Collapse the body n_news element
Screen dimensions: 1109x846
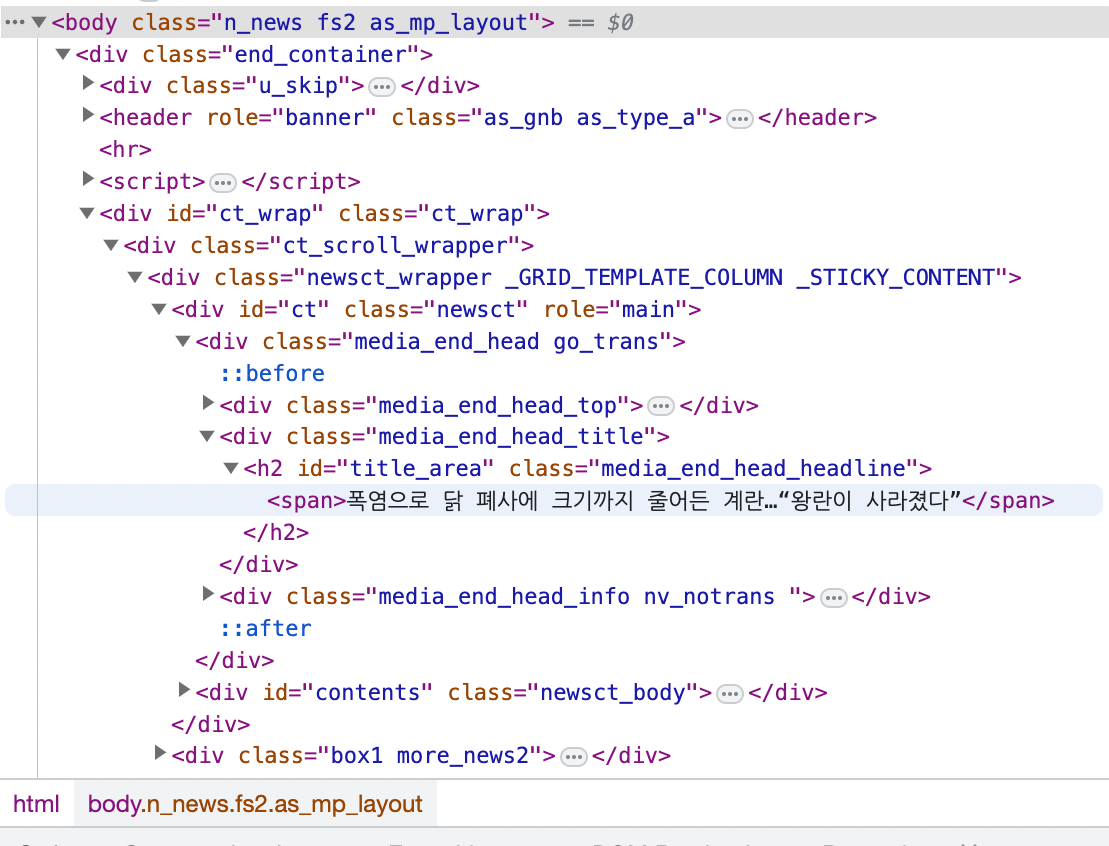click(40, 22)
